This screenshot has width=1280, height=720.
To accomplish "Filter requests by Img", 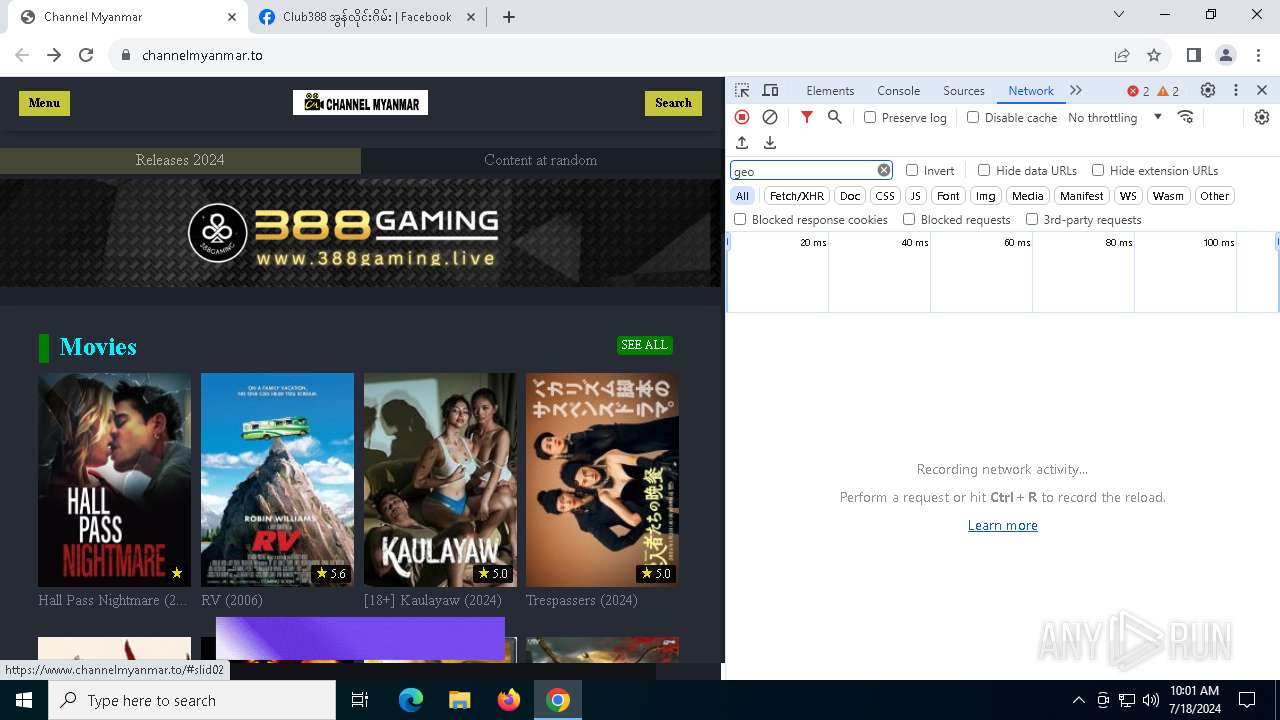I will tap(986, 196).
